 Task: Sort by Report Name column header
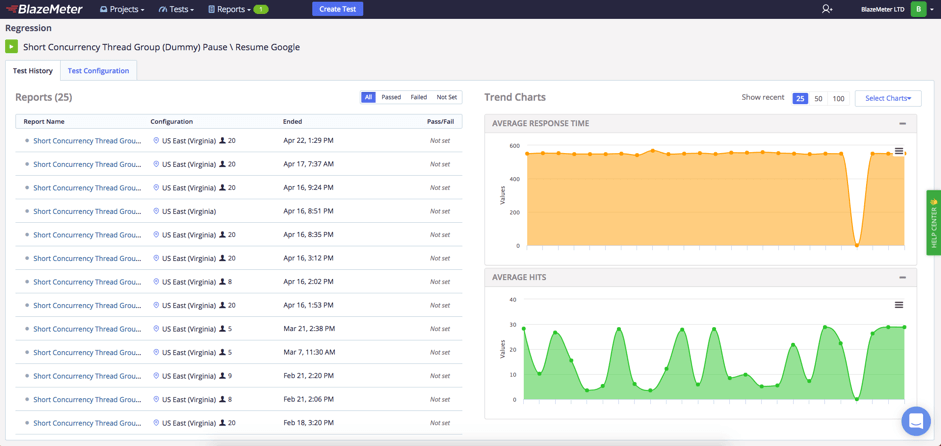pyautogui.click(x=44, y=121)
